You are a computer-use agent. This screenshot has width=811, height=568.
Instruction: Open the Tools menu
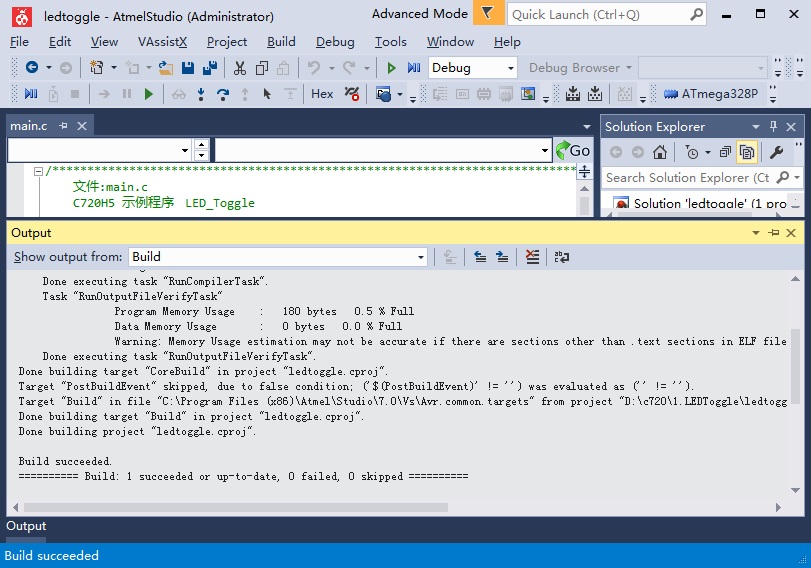[391, 42]
